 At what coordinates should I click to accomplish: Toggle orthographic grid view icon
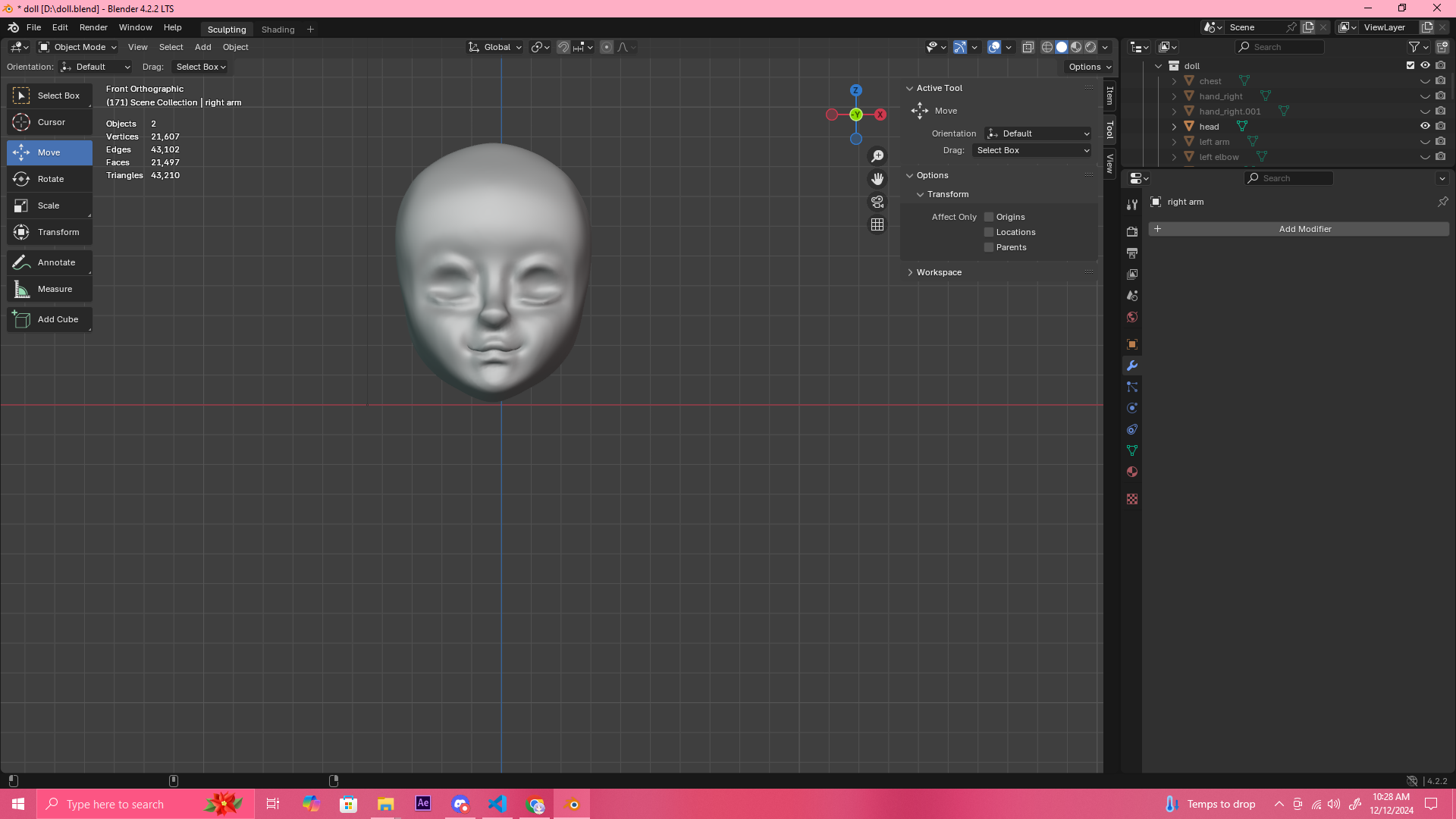877,224
